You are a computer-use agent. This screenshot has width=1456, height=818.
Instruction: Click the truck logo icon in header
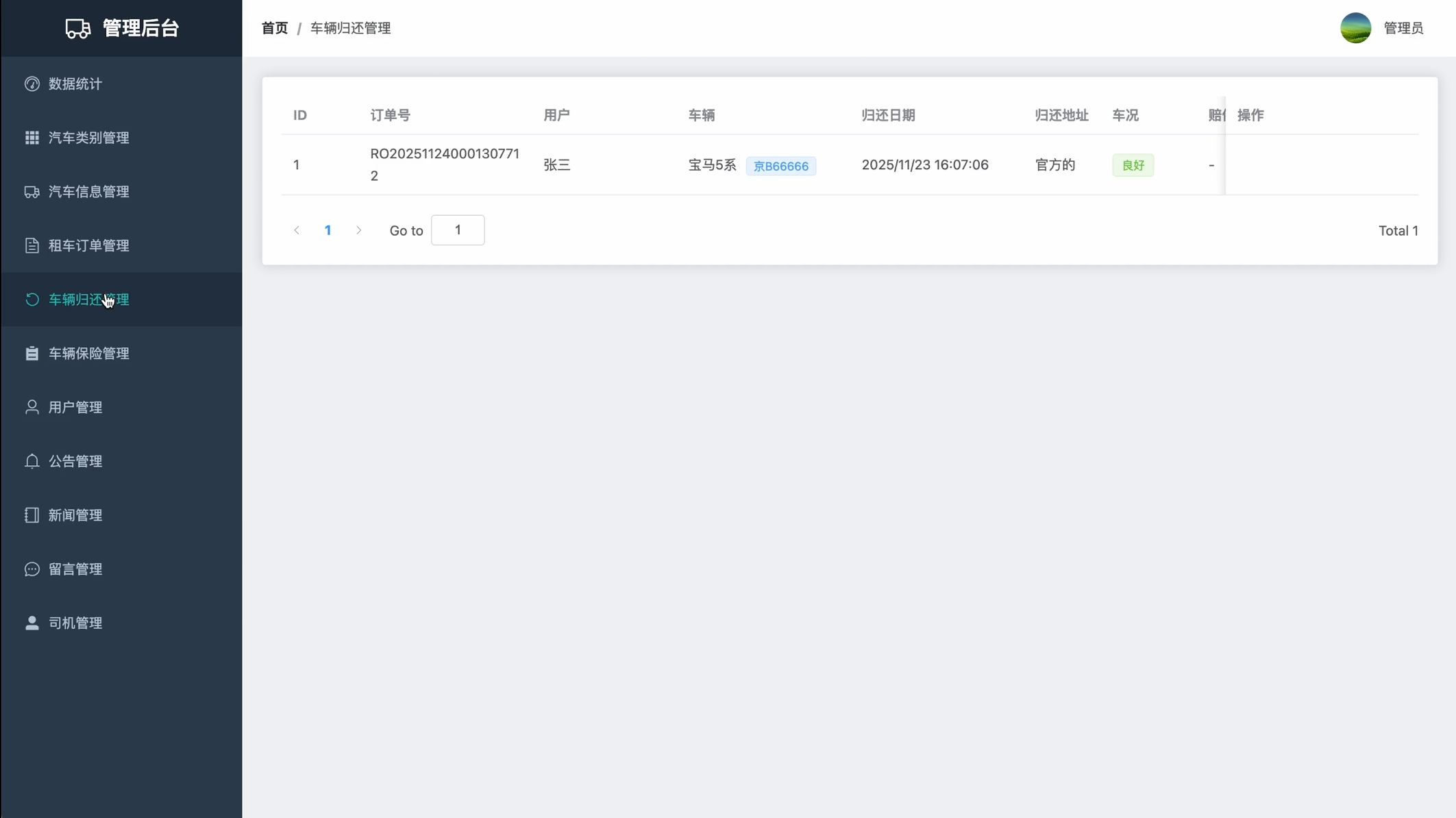coord(77,29)
